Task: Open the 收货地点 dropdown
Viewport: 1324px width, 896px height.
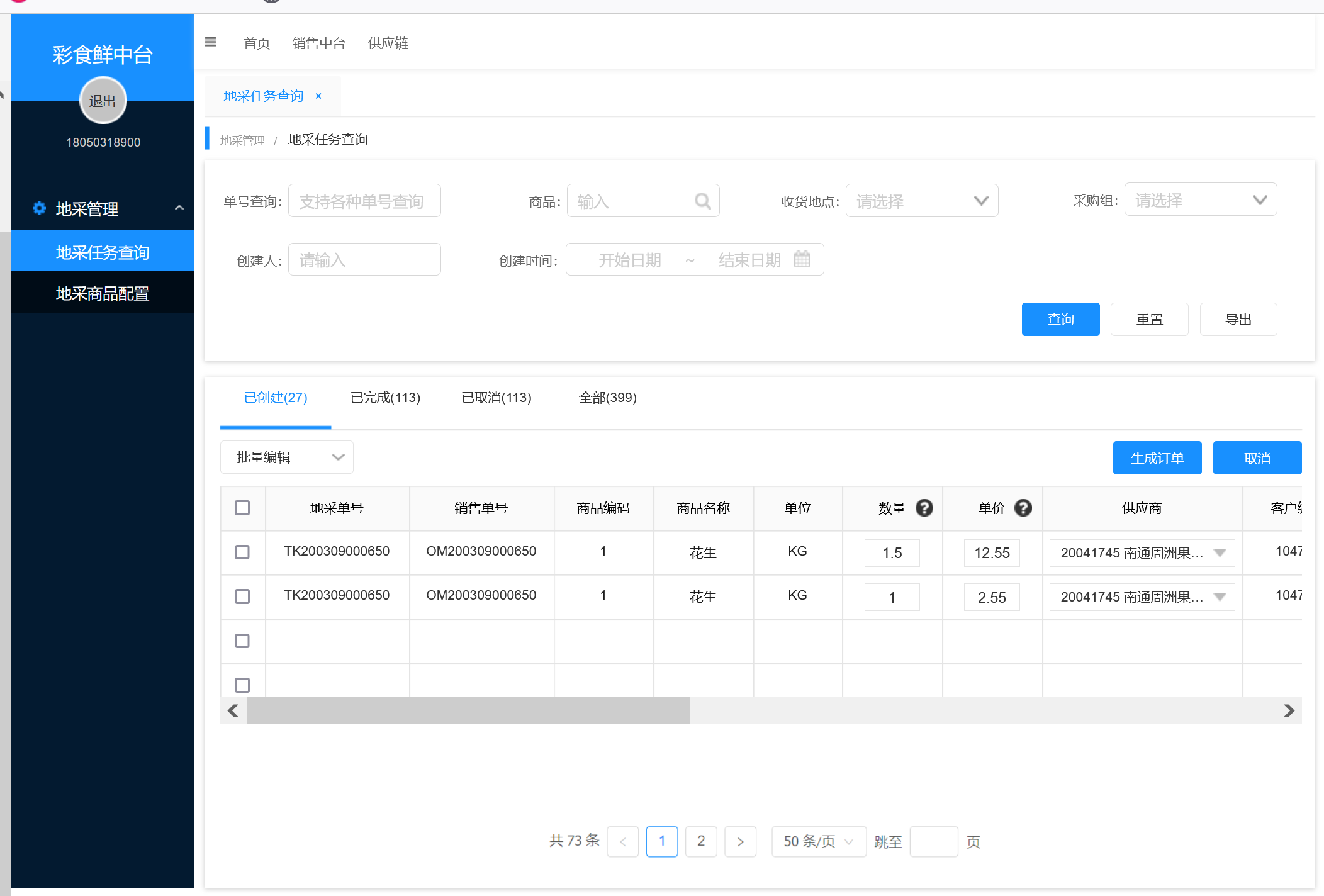Action: tap(922, 201)
